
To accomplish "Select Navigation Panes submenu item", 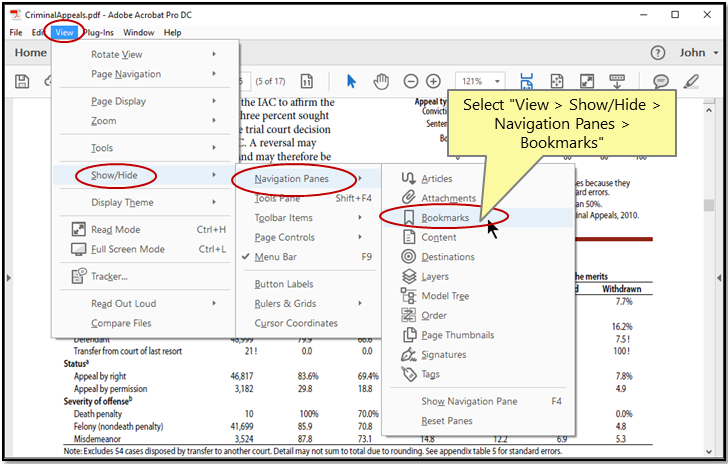I will coord(309,179).
